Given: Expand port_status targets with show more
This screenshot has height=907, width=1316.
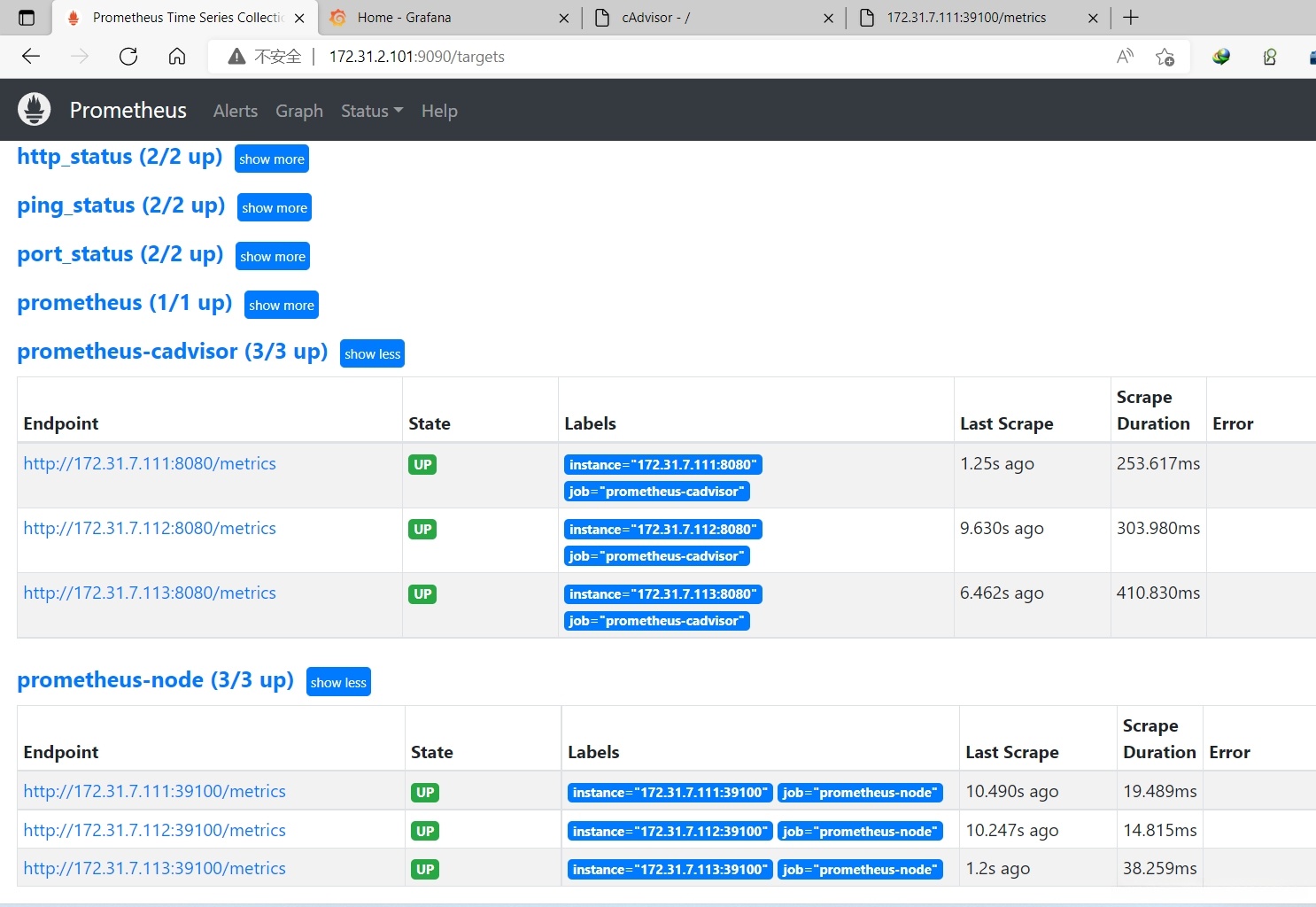Looking at the screenshot, I should click(273, 257).
